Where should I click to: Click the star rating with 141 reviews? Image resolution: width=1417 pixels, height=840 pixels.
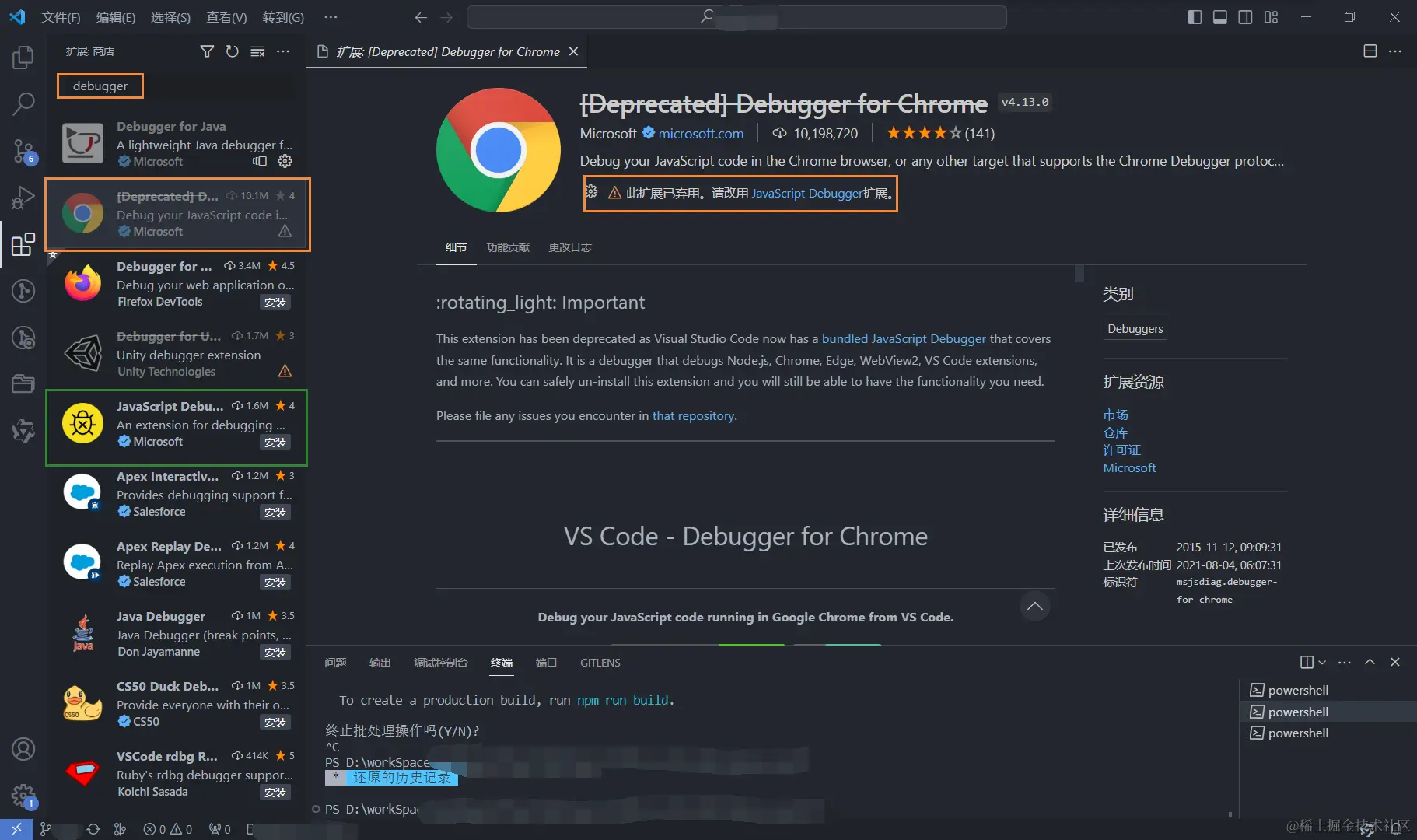[x=940, y=133]
